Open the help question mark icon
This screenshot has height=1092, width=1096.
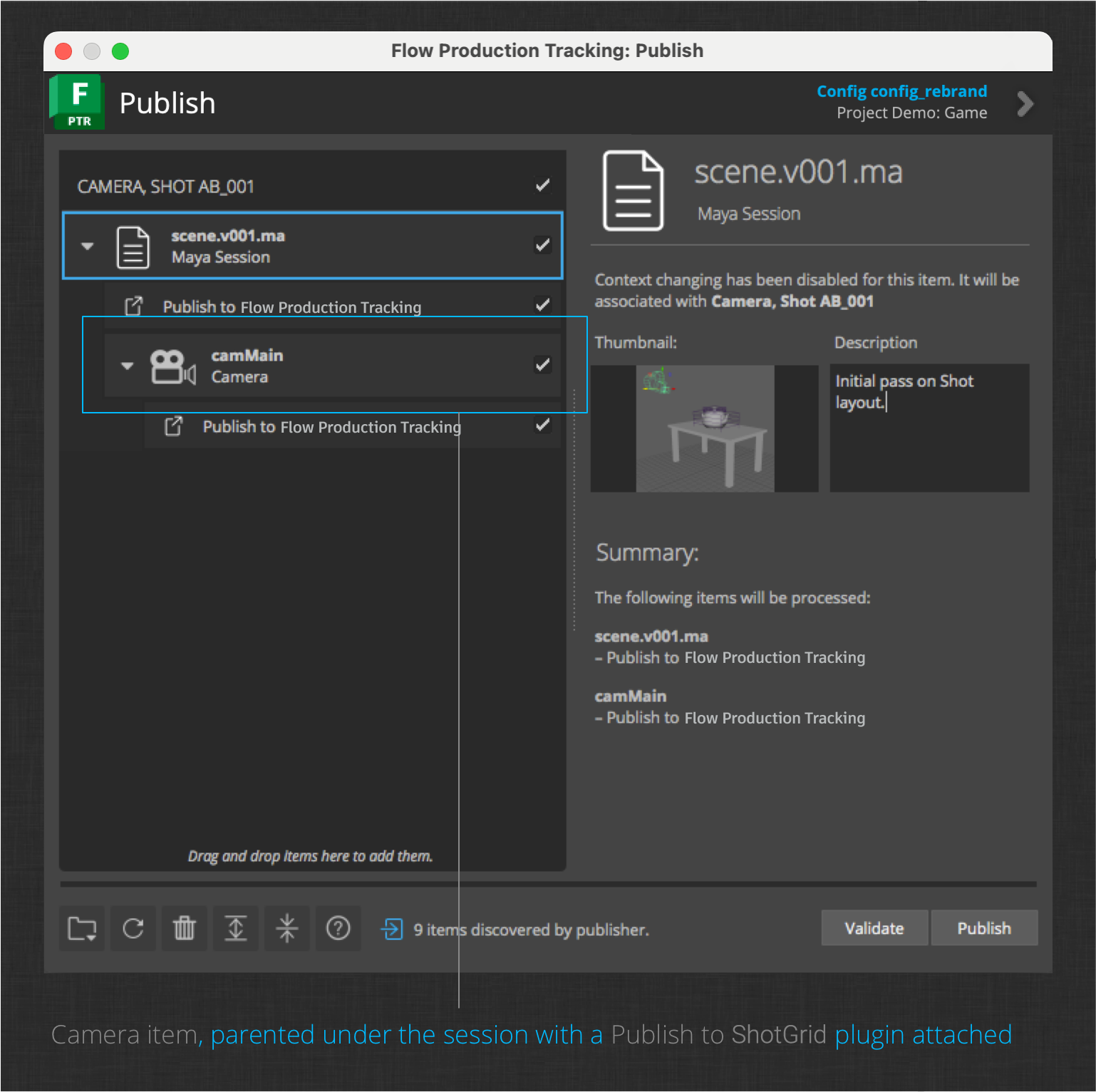click(x=338, y=929)
